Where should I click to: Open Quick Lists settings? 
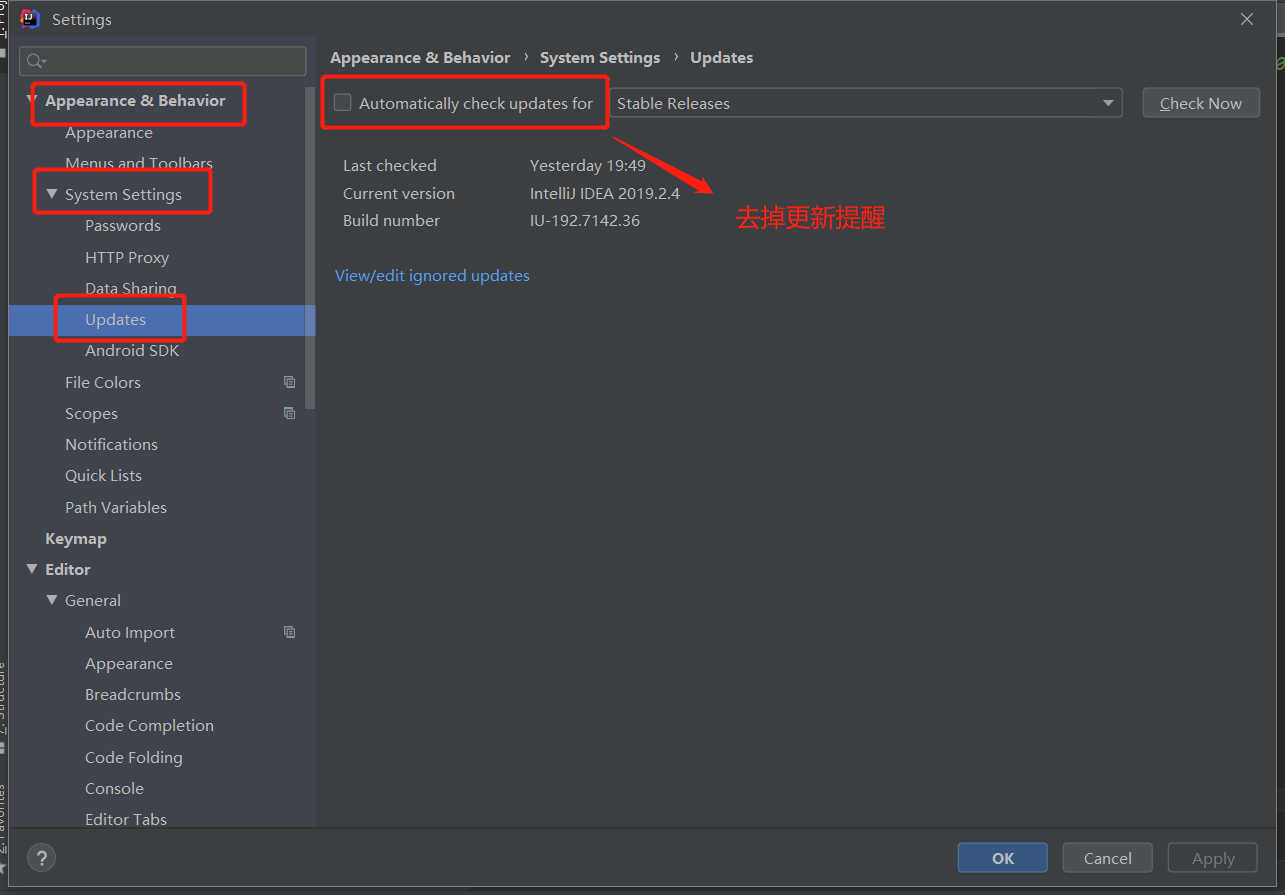(103, 475)
